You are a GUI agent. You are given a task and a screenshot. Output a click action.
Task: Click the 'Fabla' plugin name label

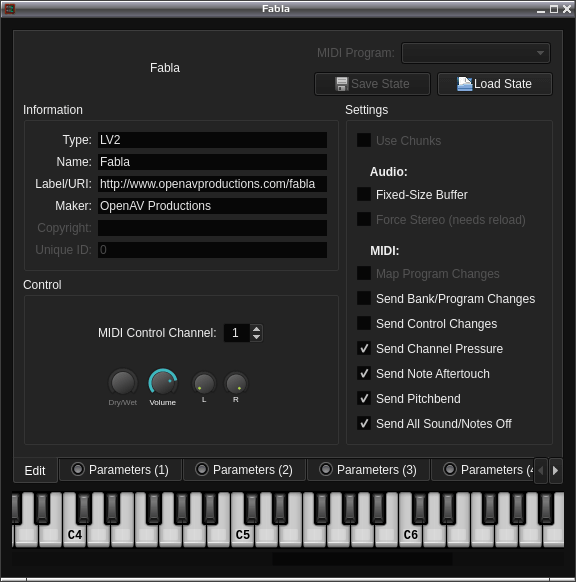tap(165, 68)
